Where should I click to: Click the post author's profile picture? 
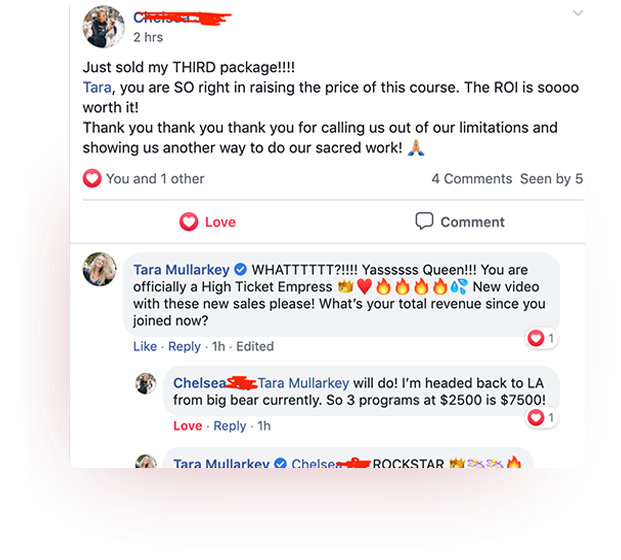[x=103, y=27]
